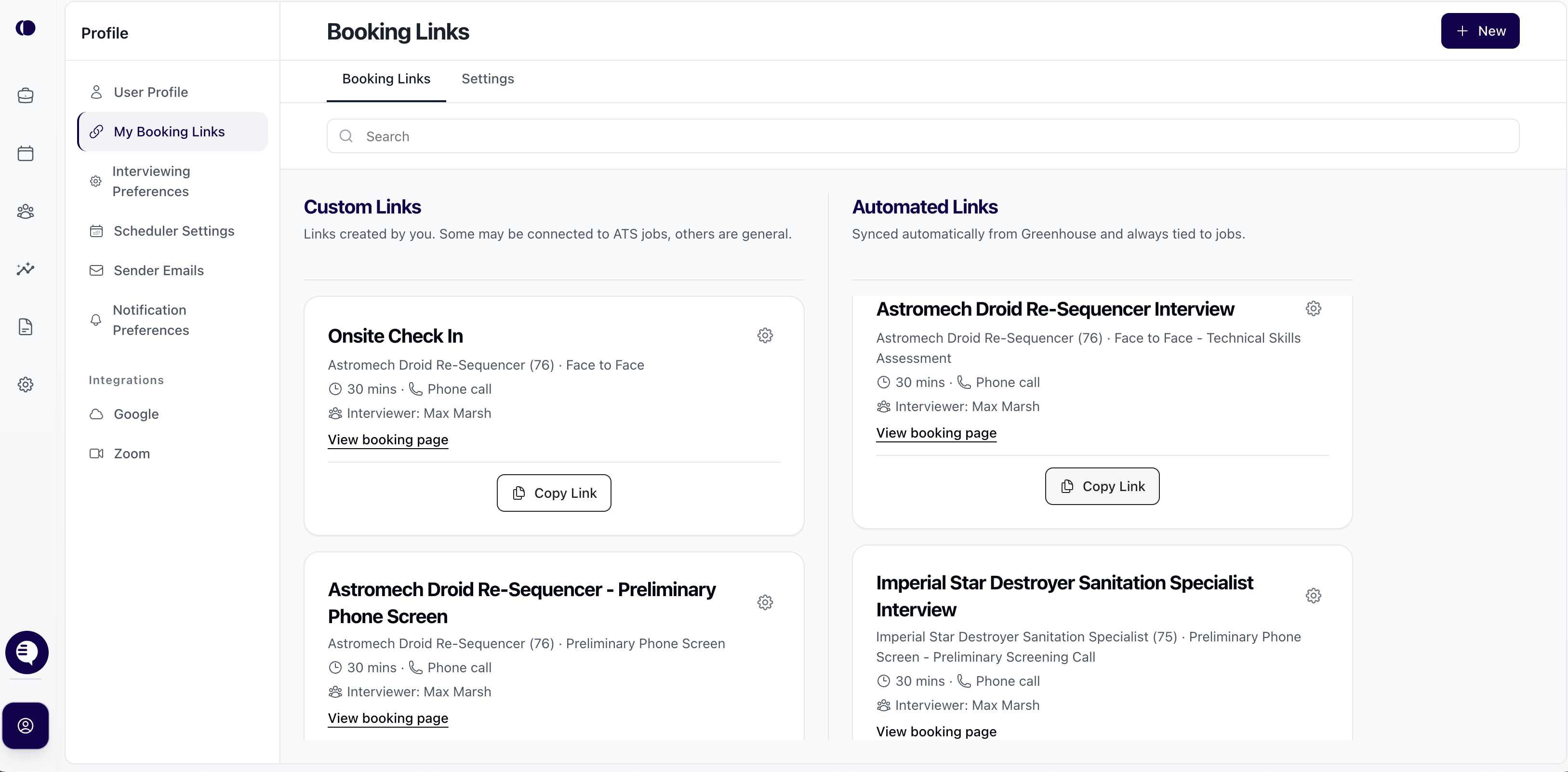This screenshot has height=772, width=1568.
Task: Open Scheduler Settings page
Action: pos(172,231)
